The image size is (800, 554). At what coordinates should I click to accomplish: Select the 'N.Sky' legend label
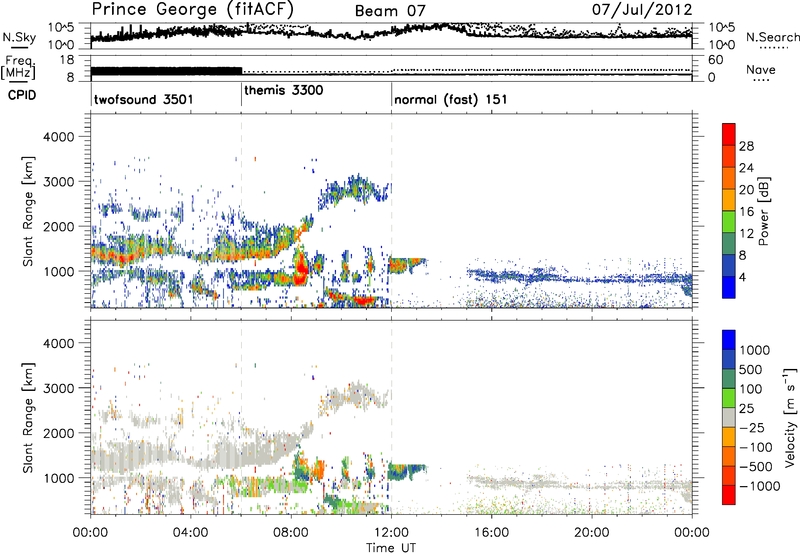coord(19,37)
